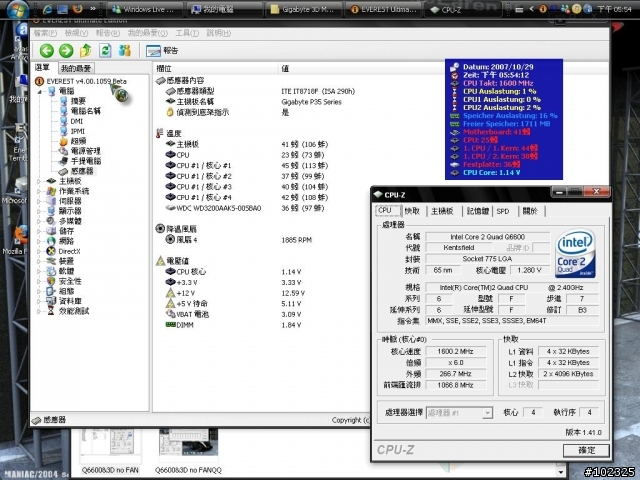Open the users icon in EVEREST toolbar
The width and height of the screenshot is (640, 480).
[x=125, y=51]
